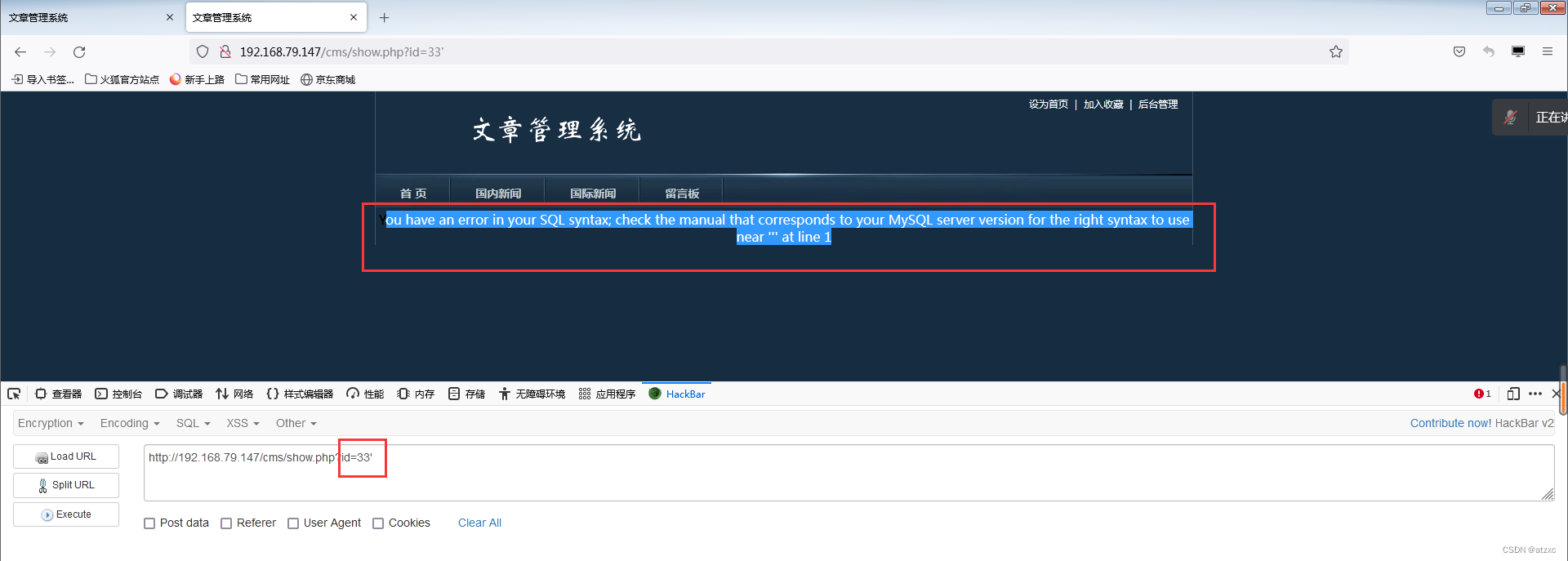Click the monitor toolbar icon
Screen dimensions: 1568x561
click(1518, 51)
